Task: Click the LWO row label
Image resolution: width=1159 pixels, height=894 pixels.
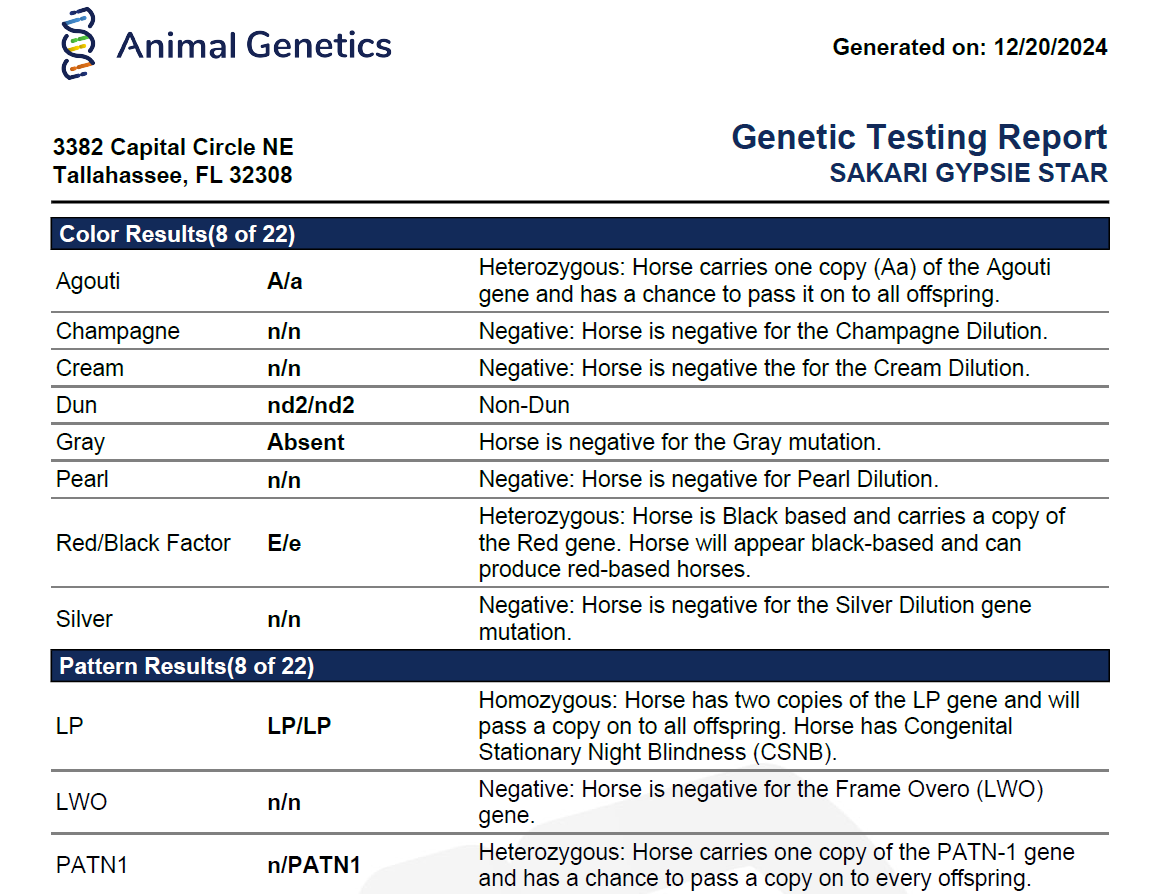Action: pos(82,802)
